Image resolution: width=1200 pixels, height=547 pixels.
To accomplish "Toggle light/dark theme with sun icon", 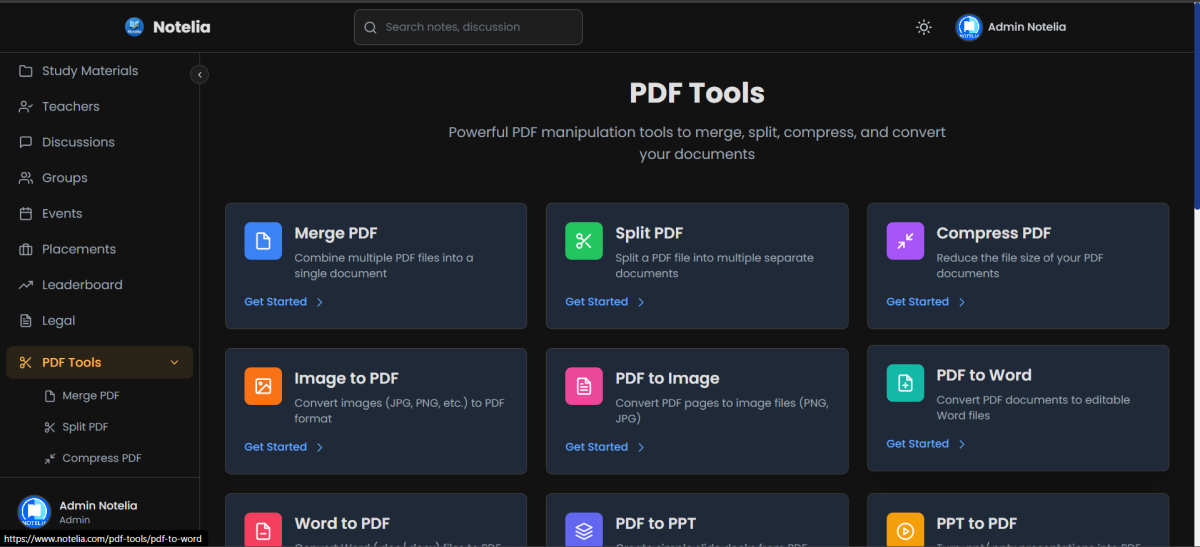I will pyautogui.click(x=924, y=27).
